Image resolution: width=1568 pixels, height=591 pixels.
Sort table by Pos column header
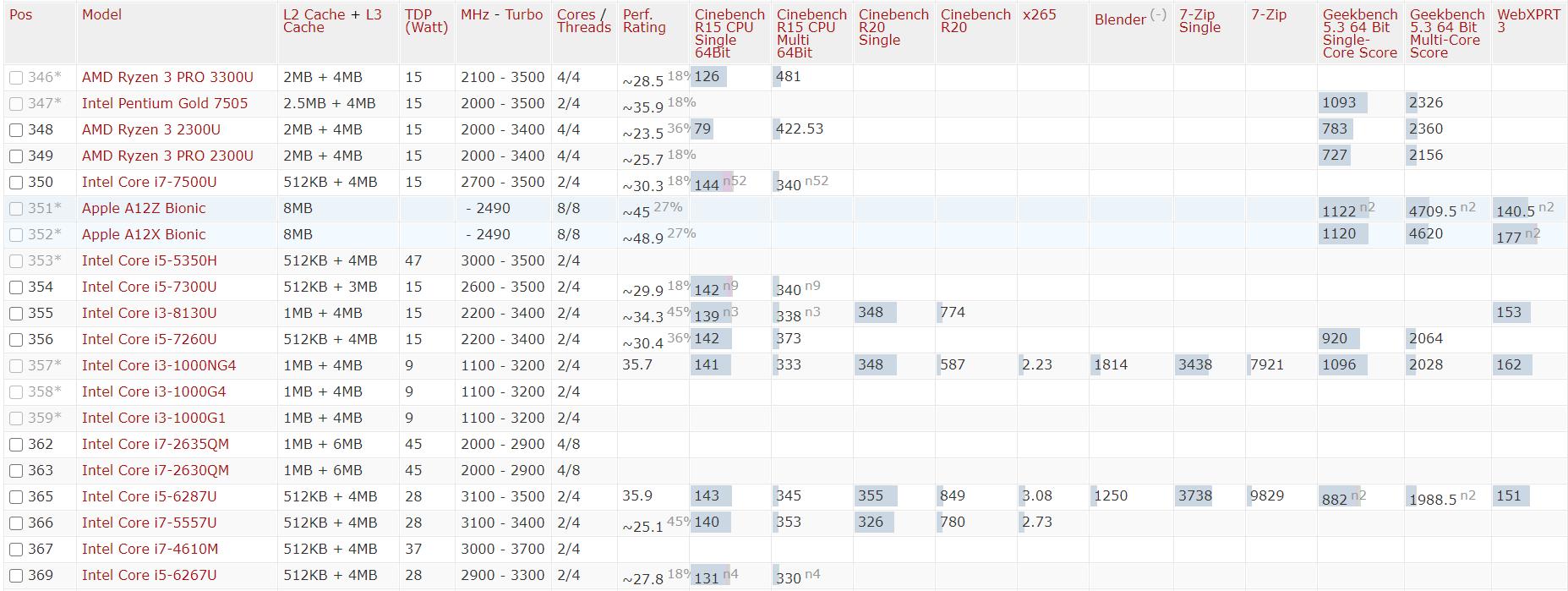(21, 15)
